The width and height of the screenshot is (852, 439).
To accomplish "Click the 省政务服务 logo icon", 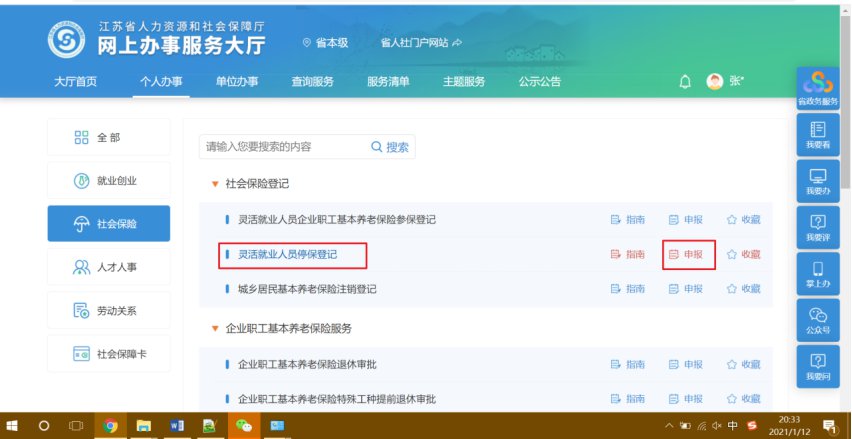I will (x=817, y=88).
